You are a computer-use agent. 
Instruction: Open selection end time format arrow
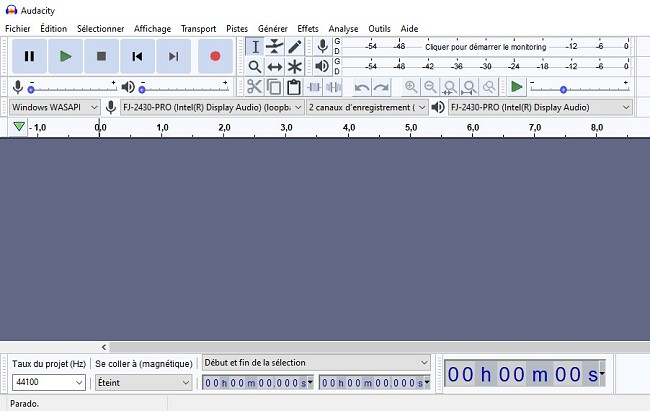tap(427, 382)
